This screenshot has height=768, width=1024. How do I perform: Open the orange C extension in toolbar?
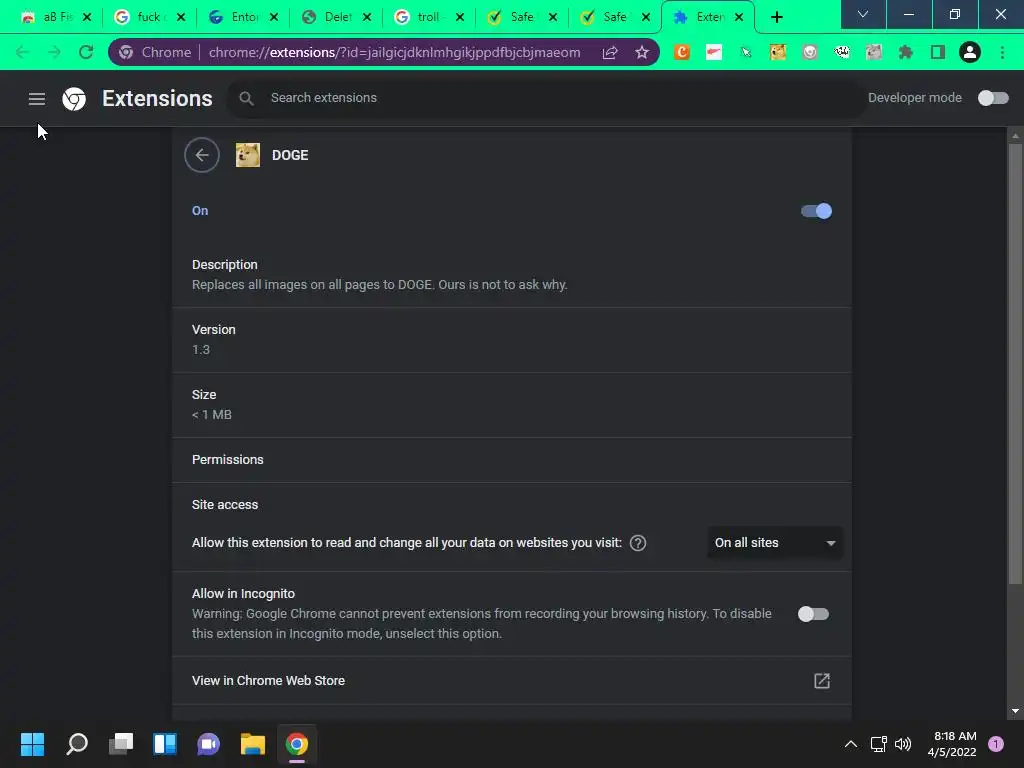[682, 52]
